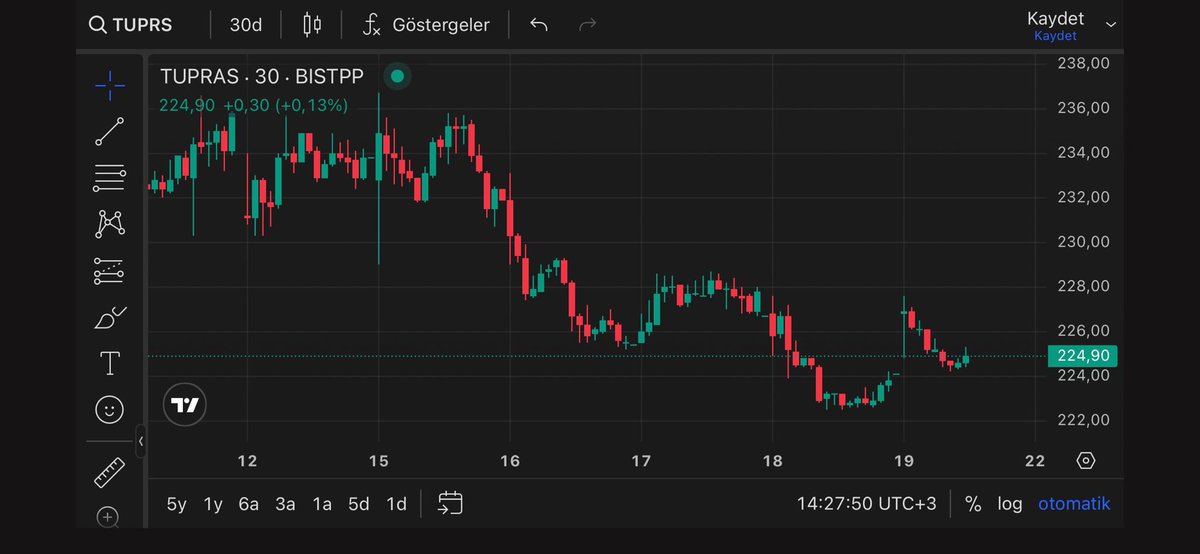This screenshot has width=1200, height=554.
Task: Open the Fibonacci retracement tools
Action: [x=110, y=177]
